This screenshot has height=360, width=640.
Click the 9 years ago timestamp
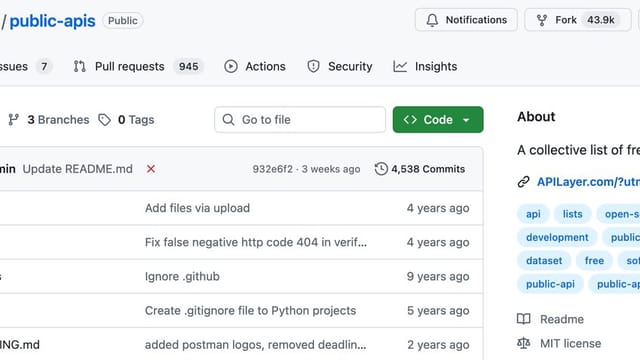[x=438, y=277]
